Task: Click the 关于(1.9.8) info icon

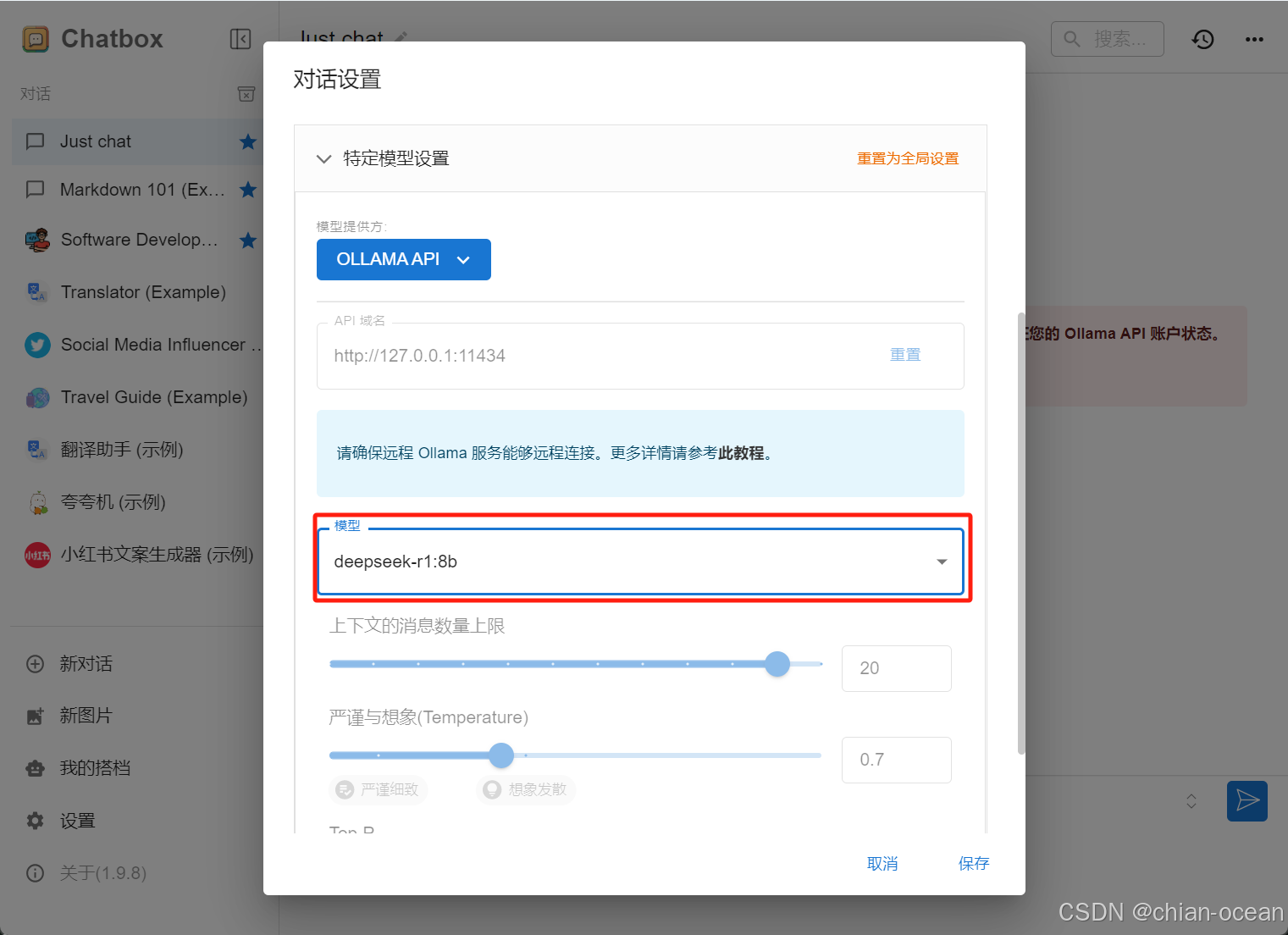Action: pos(35,873)
